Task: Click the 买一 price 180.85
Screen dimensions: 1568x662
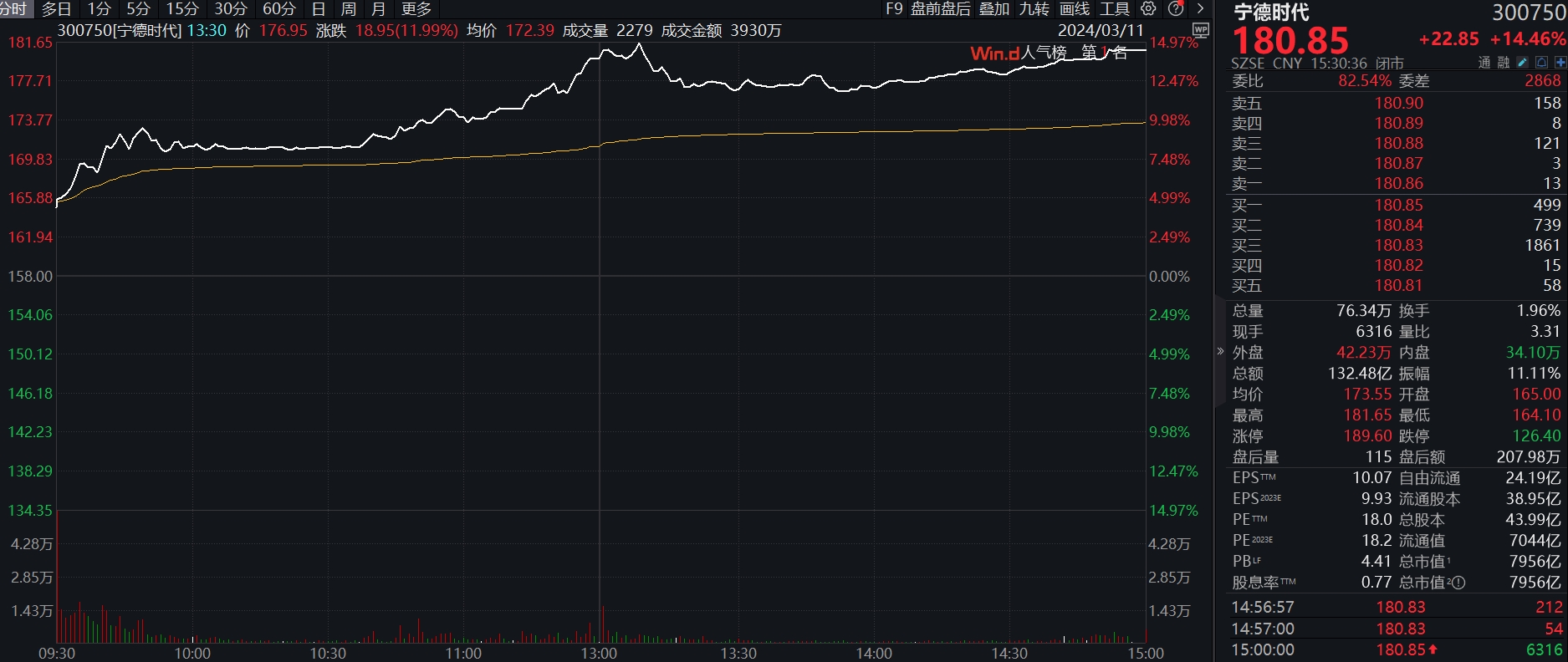Action: (1399, 205)
